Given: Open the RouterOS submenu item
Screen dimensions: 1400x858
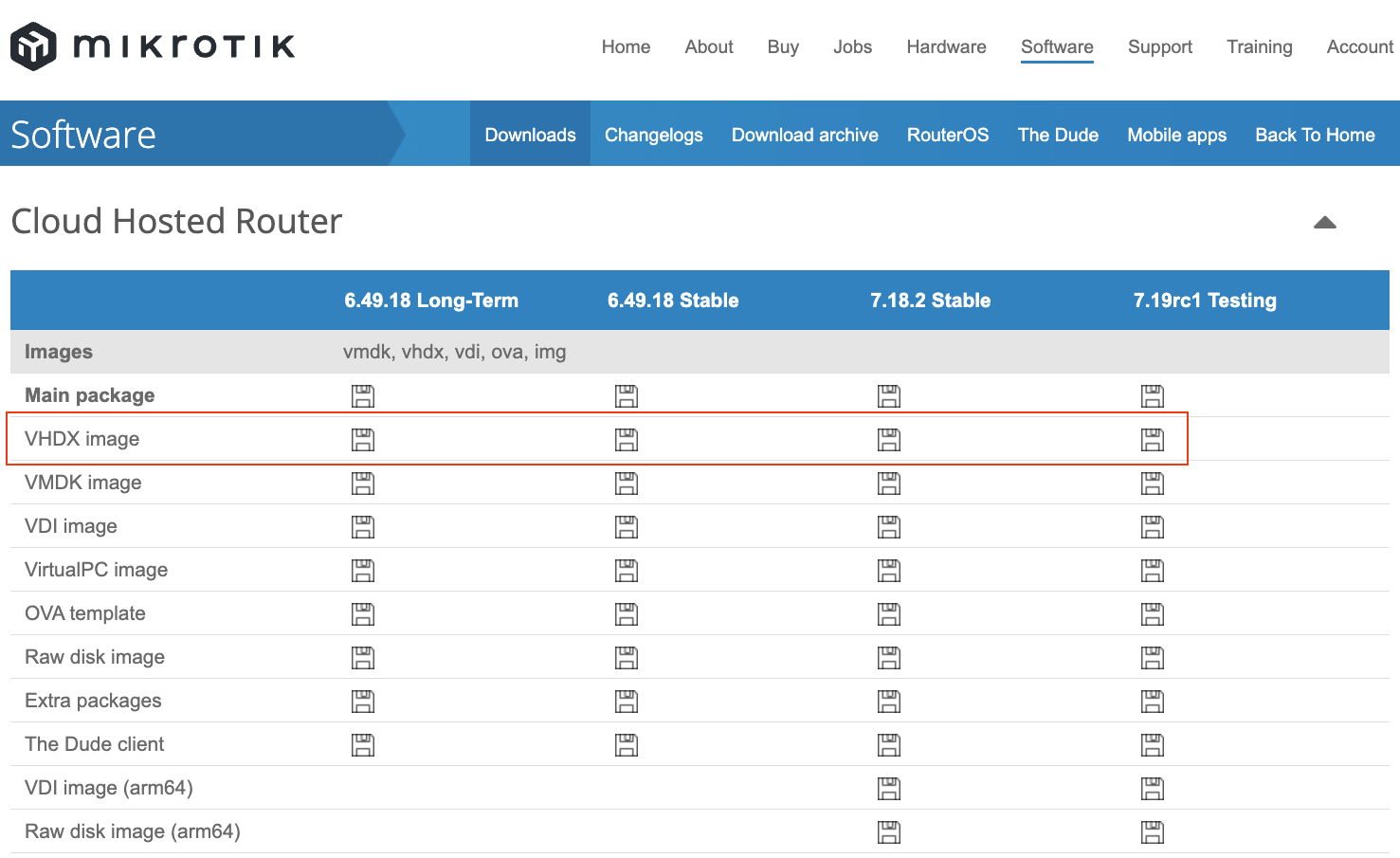Looking at the screenshot, I should point(947,135).
